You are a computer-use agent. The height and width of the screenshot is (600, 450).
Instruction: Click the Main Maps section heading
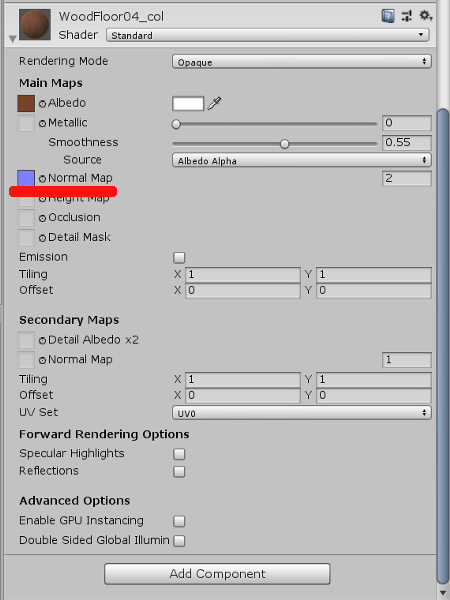click(51, 83)
